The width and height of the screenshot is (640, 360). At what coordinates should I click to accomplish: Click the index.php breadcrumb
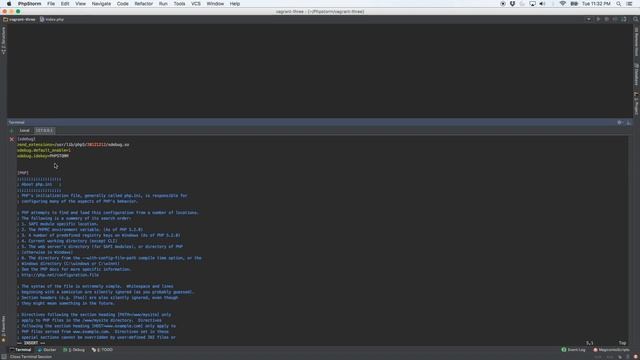[52, 19]
